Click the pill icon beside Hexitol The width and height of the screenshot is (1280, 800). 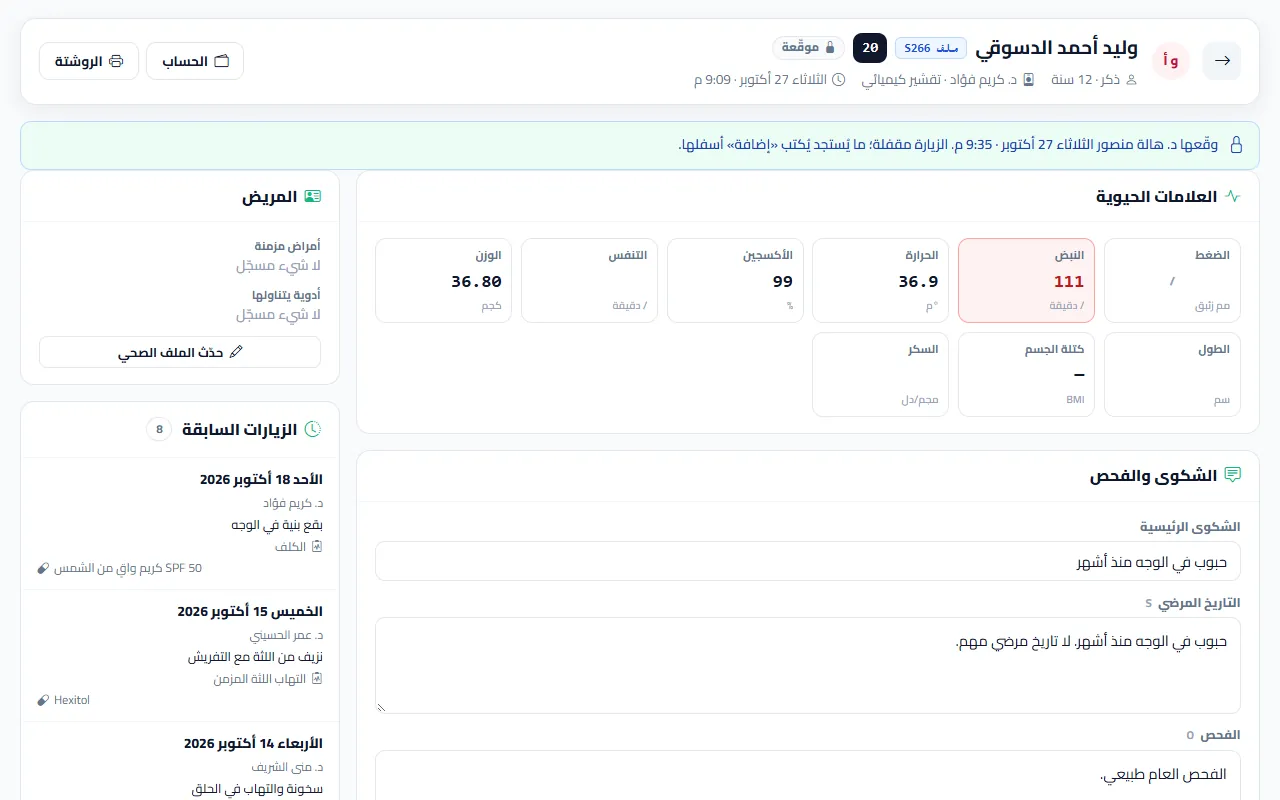tap(42, 700)
